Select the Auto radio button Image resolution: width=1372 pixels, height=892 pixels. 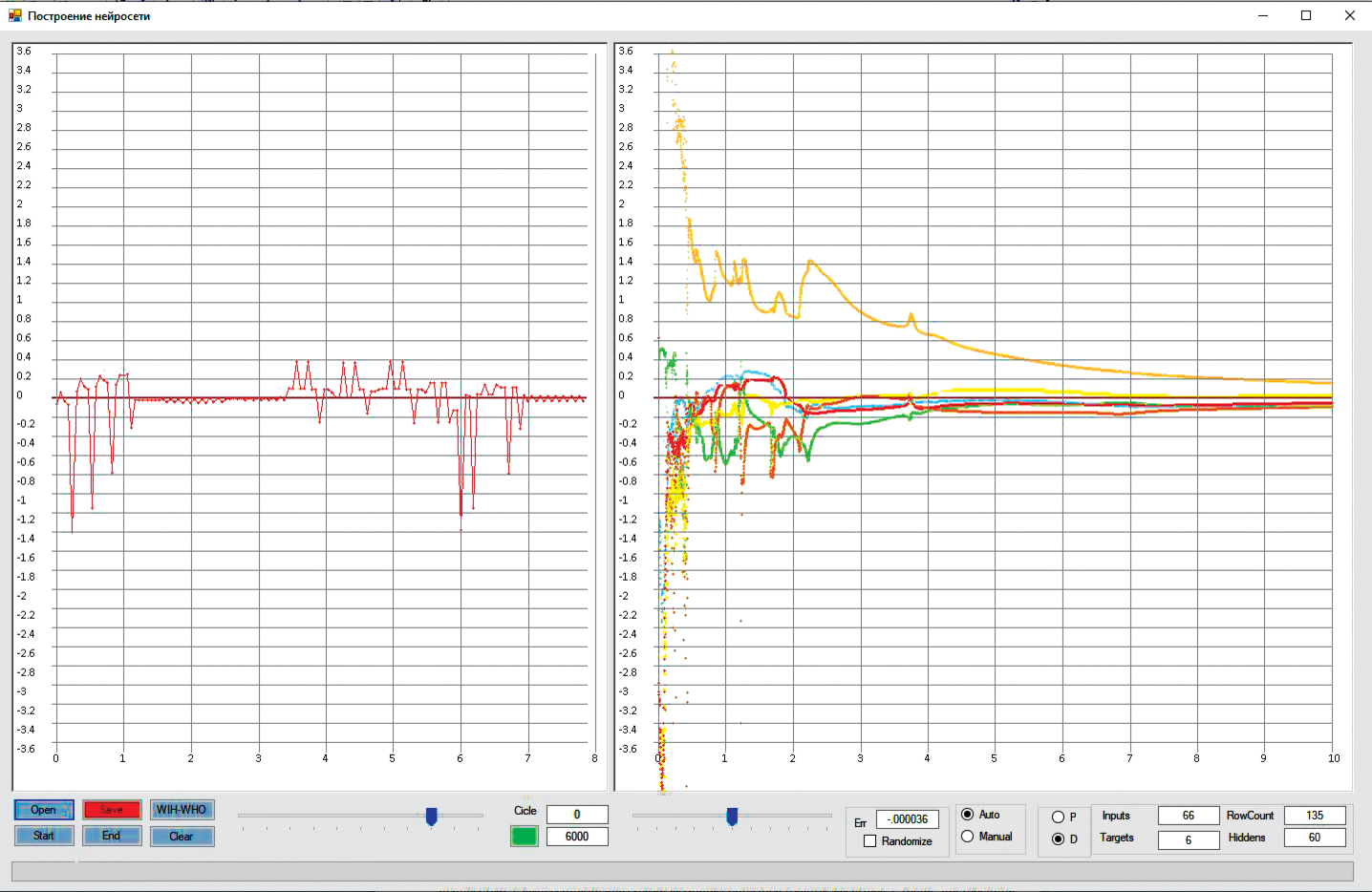coord(968,815)
